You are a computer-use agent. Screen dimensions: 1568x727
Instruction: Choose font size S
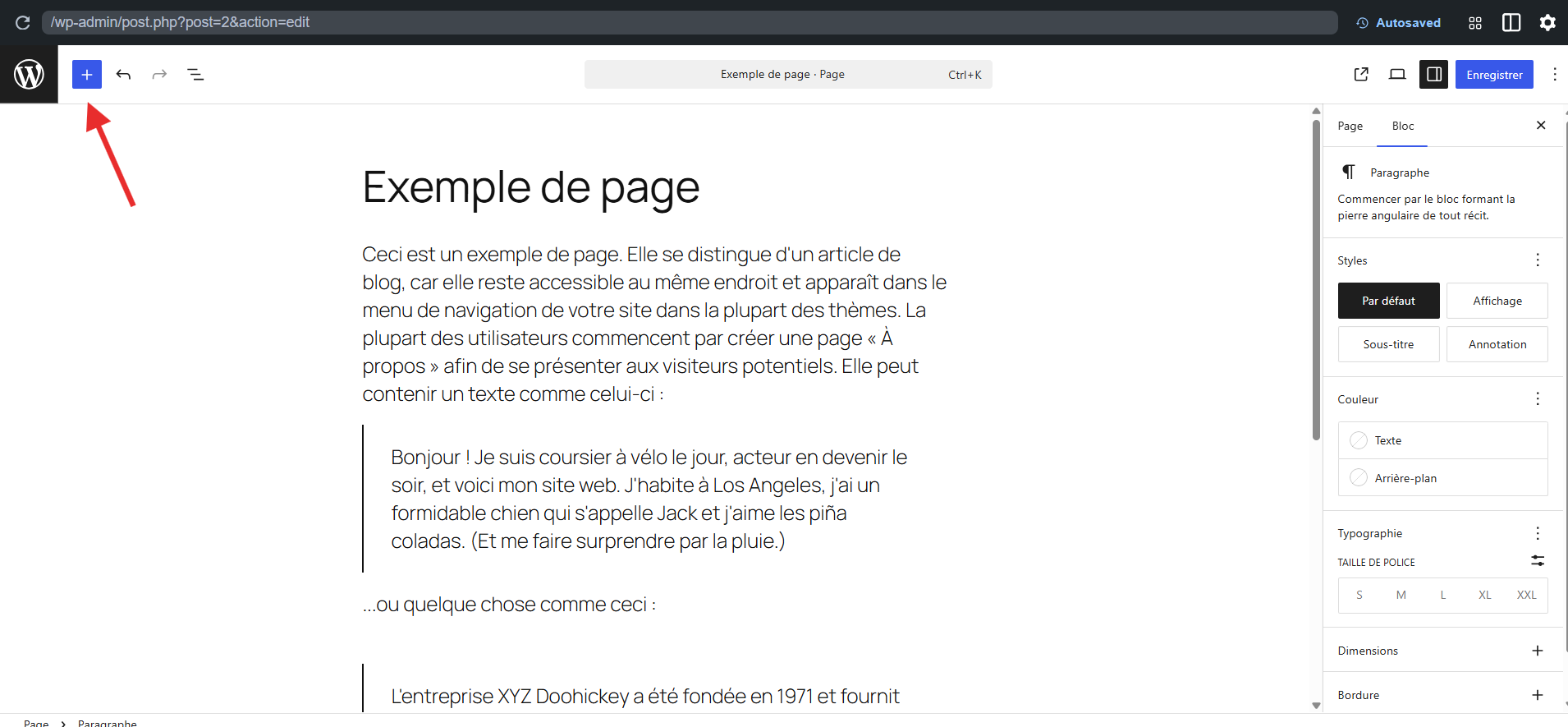pos(1359,596)
